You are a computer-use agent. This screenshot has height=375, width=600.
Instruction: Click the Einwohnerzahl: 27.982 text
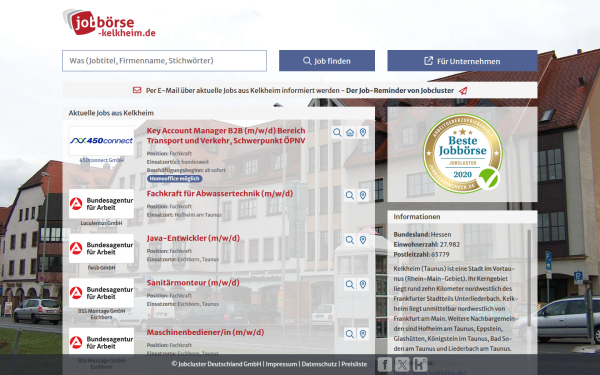[x=427, y=245]
